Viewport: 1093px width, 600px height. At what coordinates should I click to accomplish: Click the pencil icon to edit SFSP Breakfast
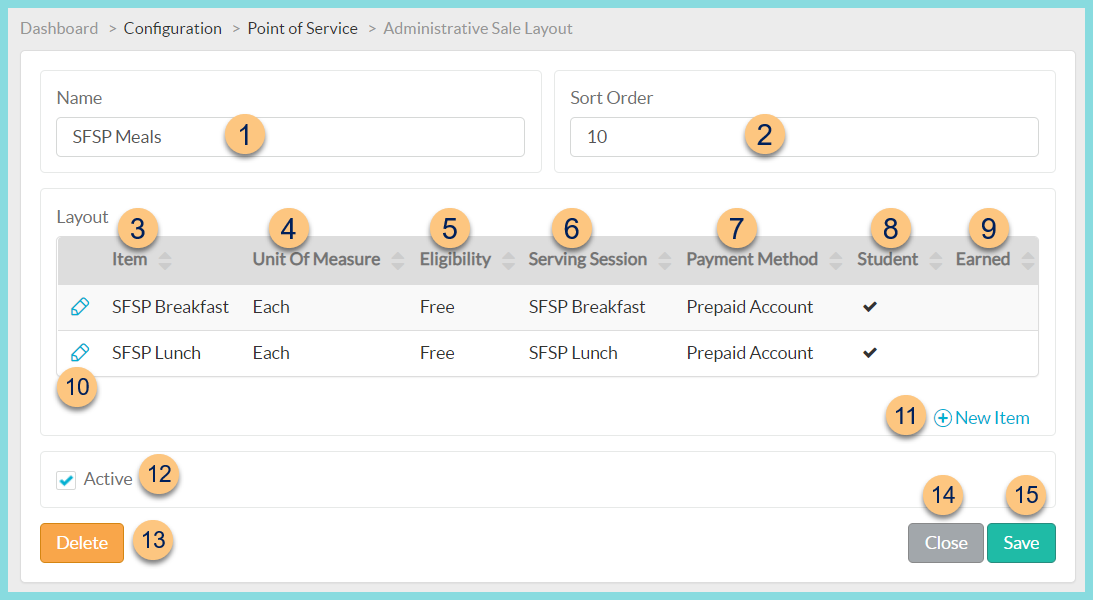point(81,306)
